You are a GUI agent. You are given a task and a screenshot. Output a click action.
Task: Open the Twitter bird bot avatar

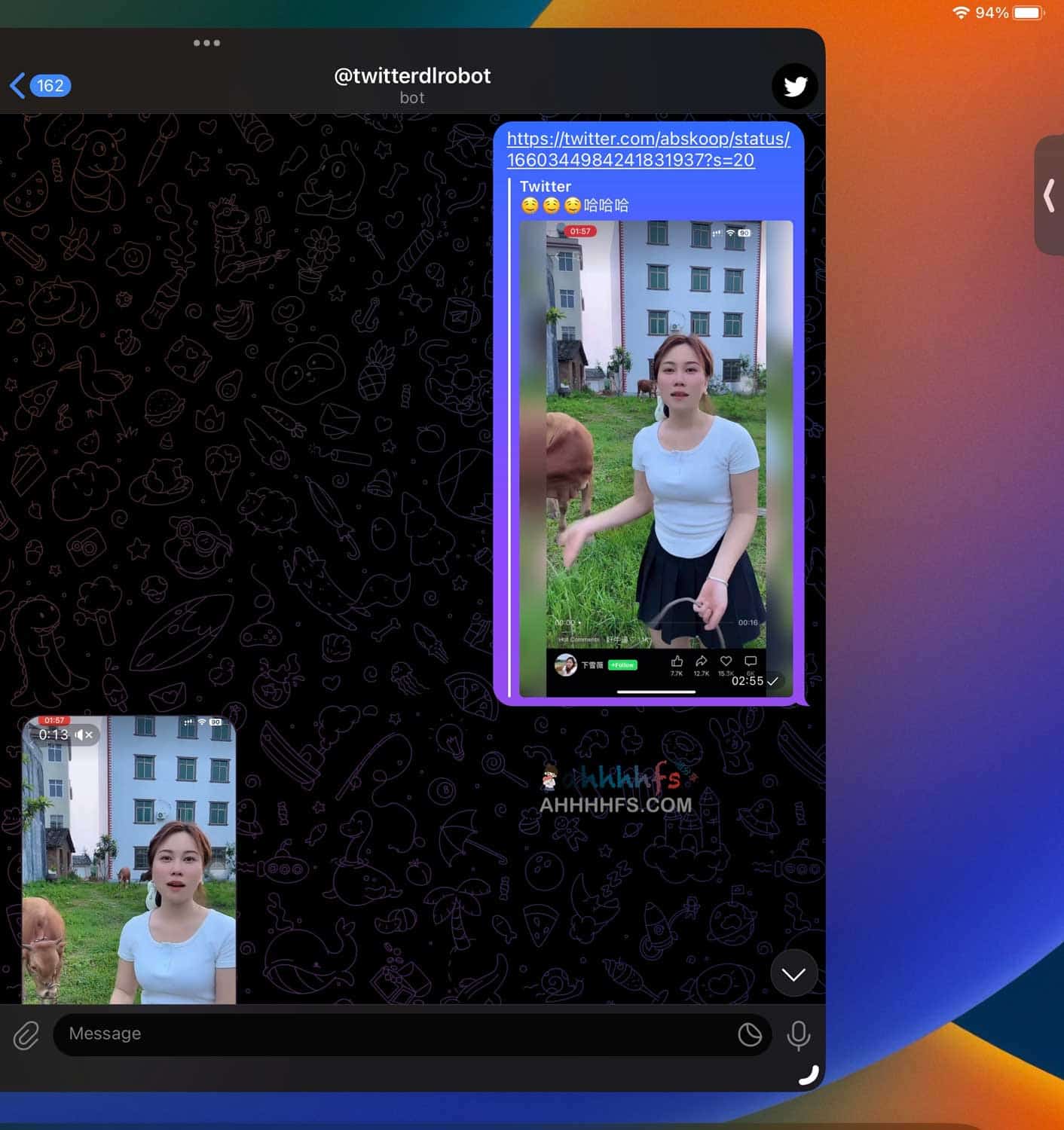(x=794, y=87)
